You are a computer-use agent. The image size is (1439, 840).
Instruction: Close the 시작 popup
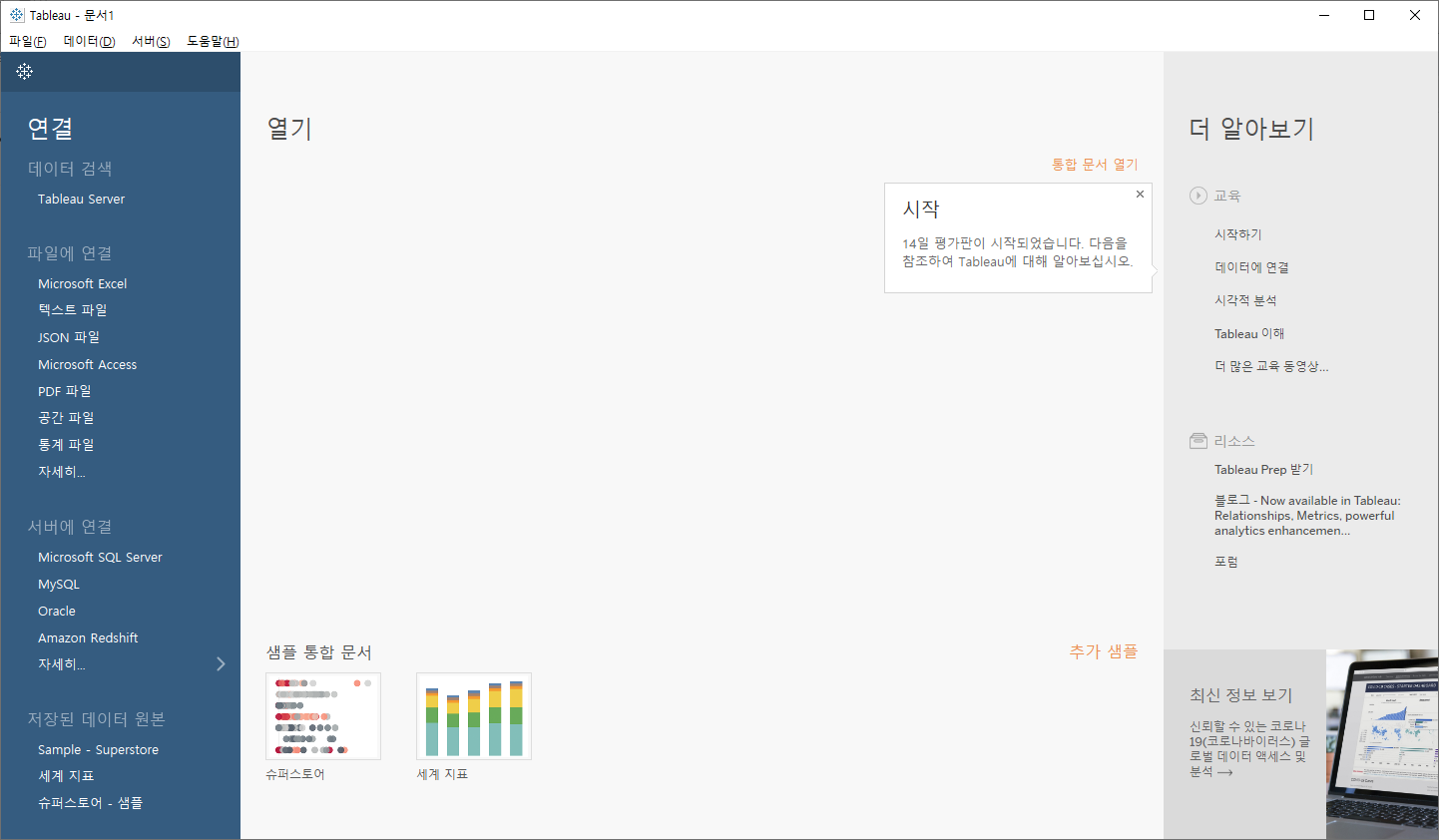coord(1140,195)
